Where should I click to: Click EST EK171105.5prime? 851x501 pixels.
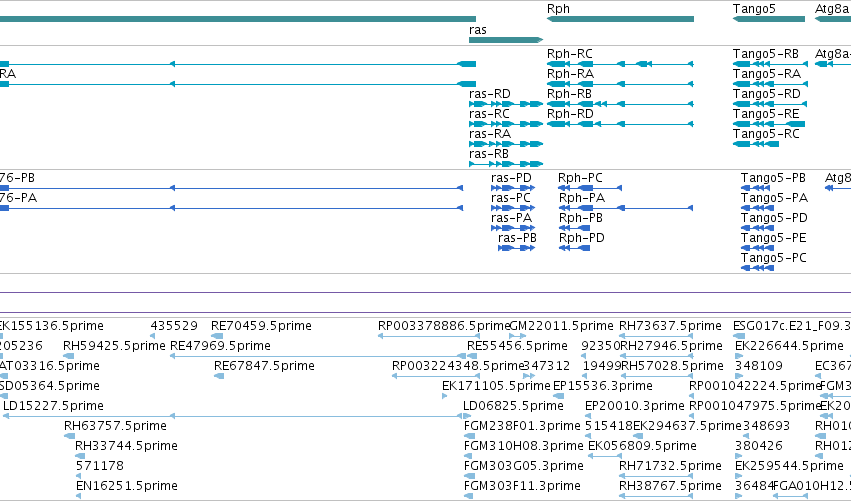click(x=496, y=386)
